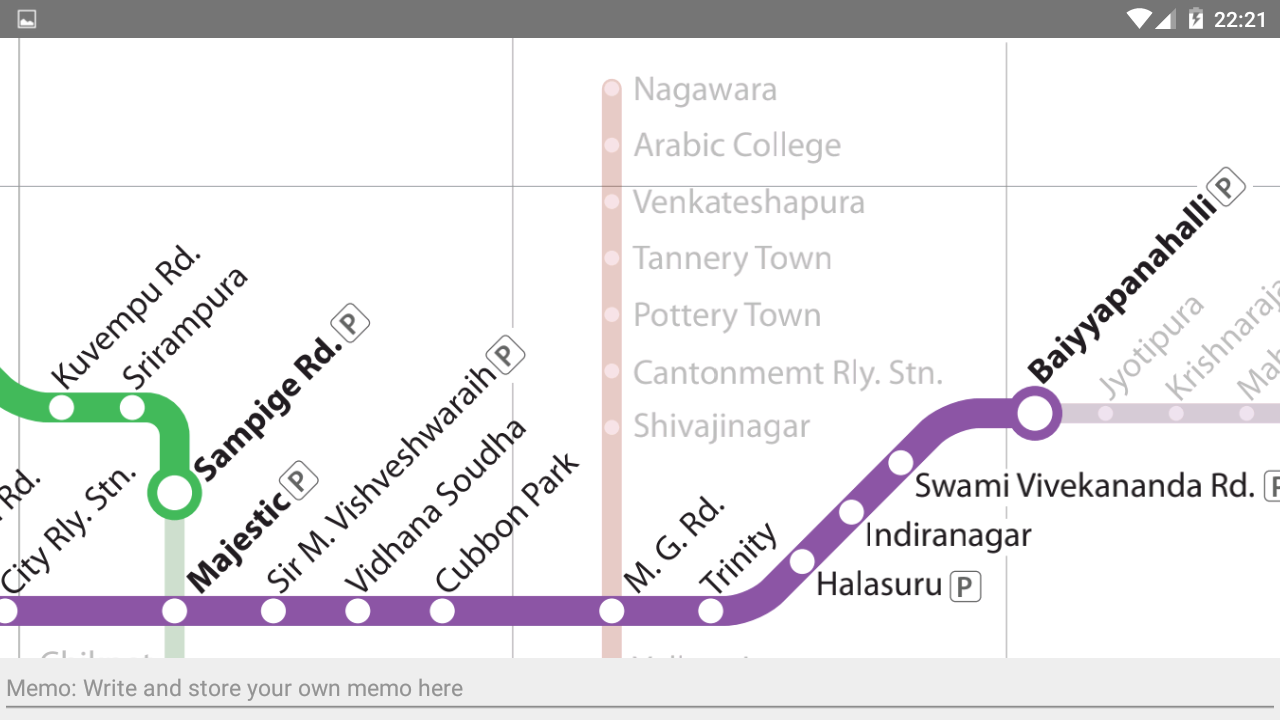Open the image notification icon in status bar
This screenshot has width=1280, height=720.
click(x=27, y=19)
